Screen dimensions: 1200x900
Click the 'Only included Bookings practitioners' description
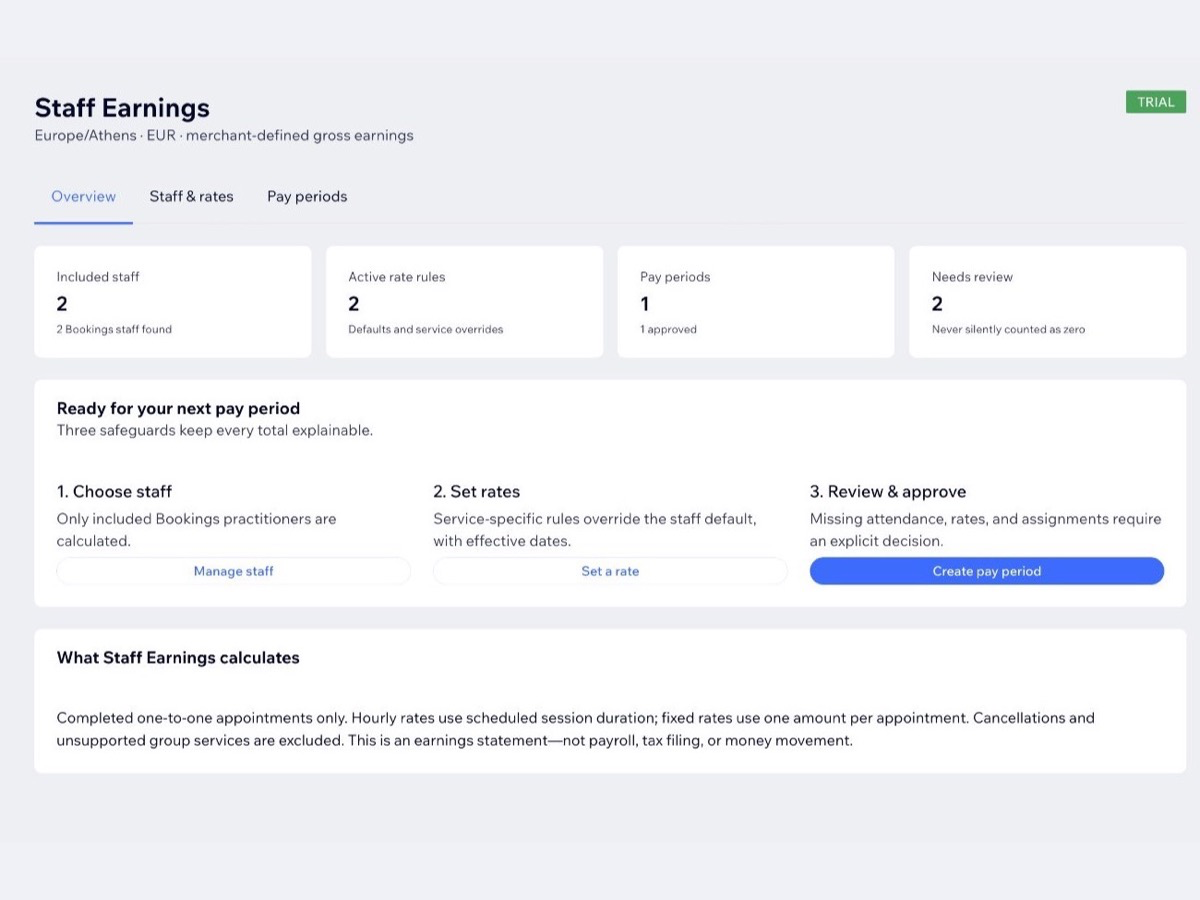pyautogui.click(x=197, y=530)
